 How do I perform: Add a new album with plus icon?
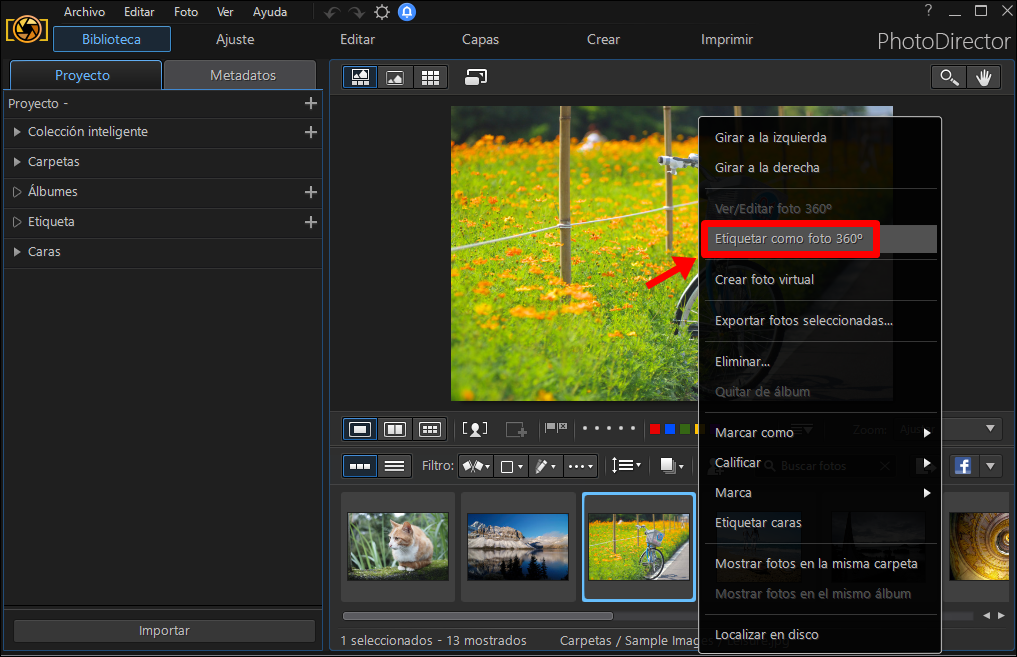[311, 192]
